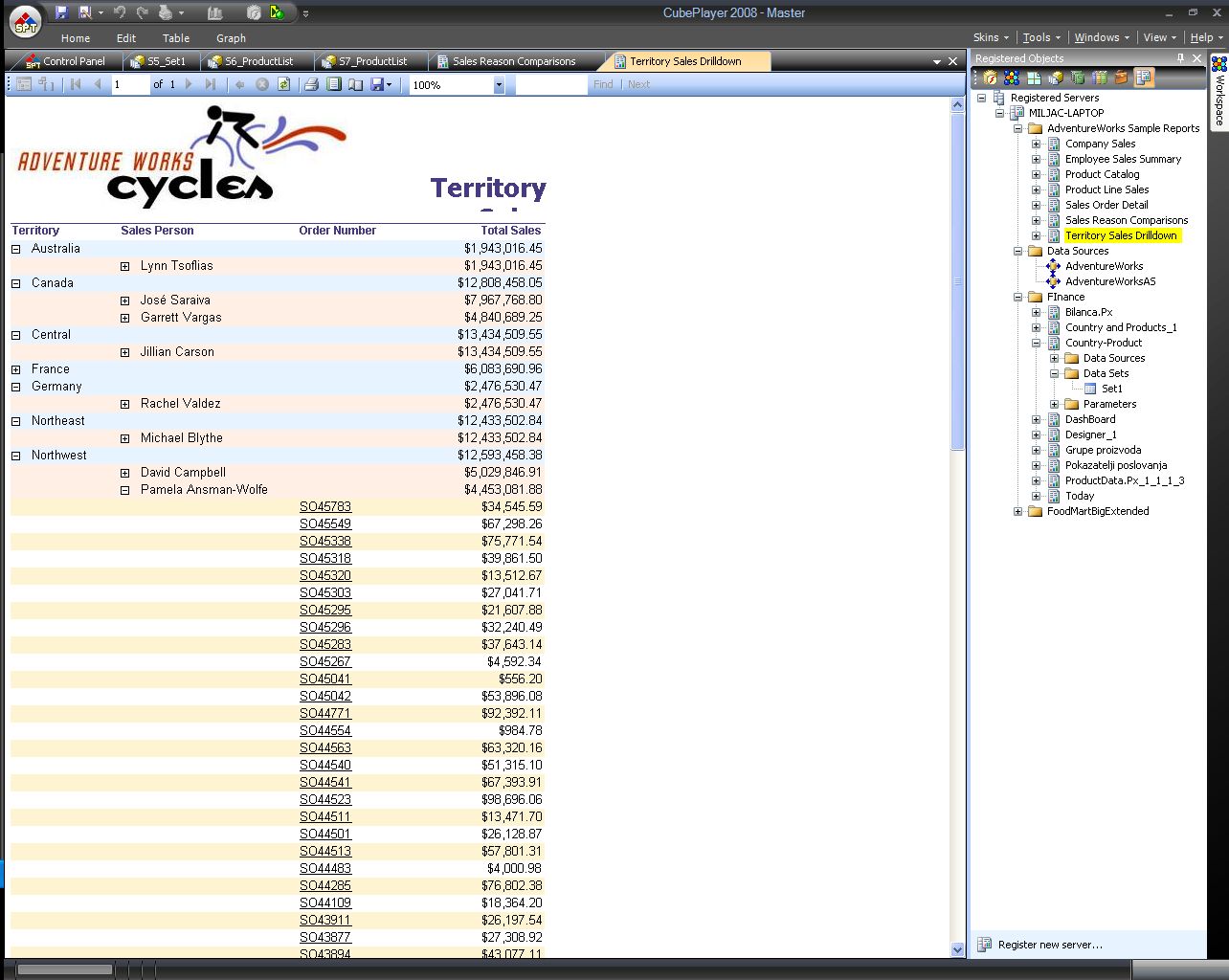Collapse the Australia territory row
Screen dimensions: 1229x980
tap(16, 249)
